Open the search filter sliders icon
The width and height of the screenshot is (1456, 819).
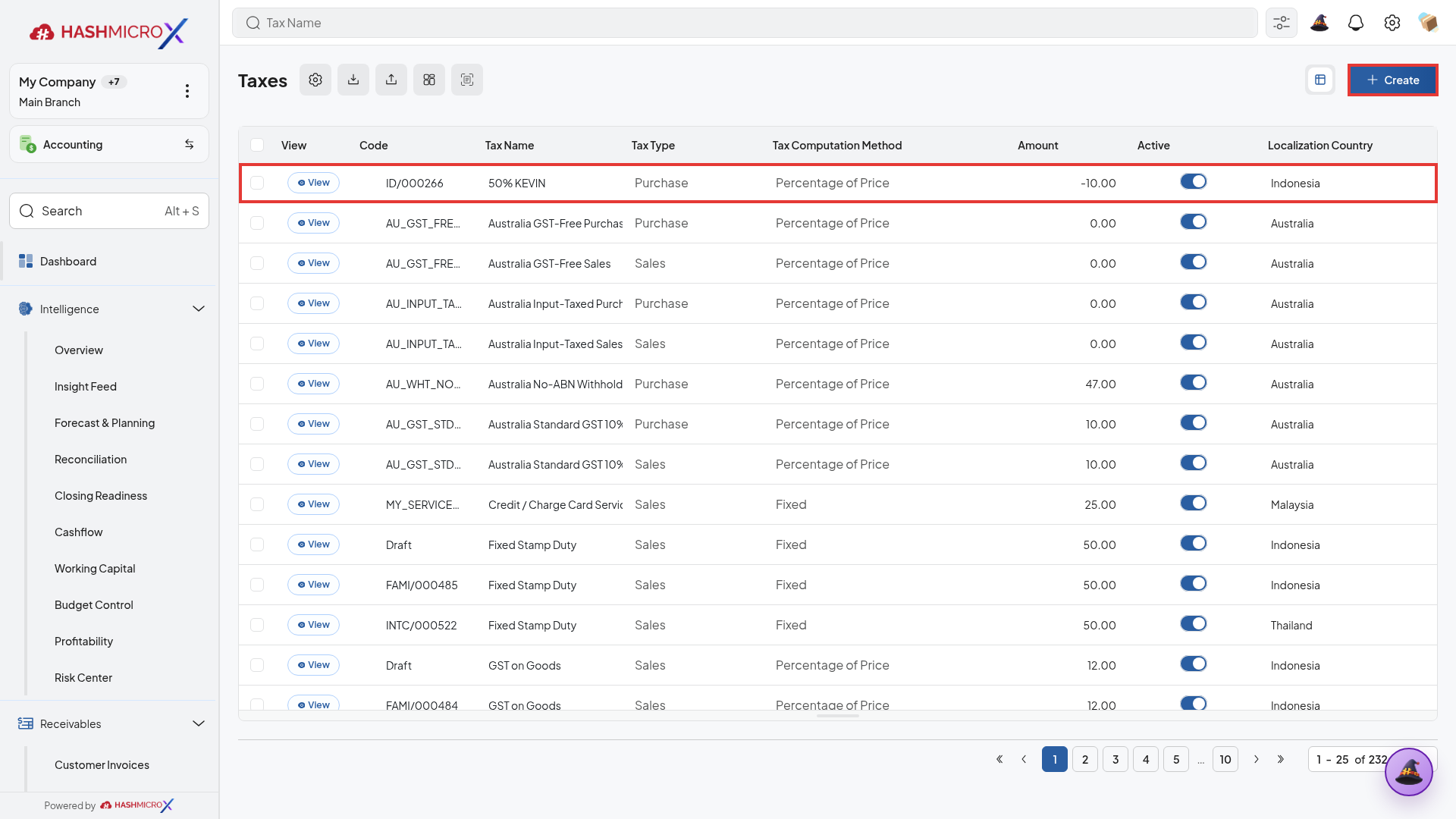[x=1282, y=23]
